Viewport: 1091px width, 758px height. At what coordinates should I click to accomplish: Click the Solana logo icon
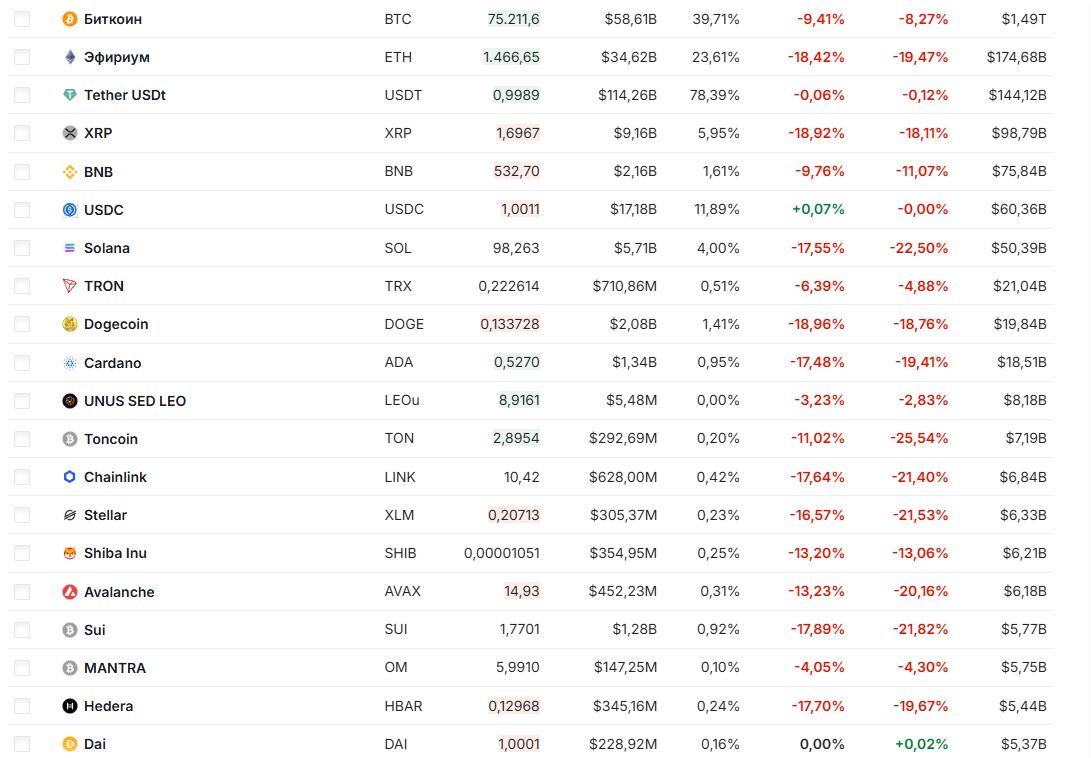point(70,248)
